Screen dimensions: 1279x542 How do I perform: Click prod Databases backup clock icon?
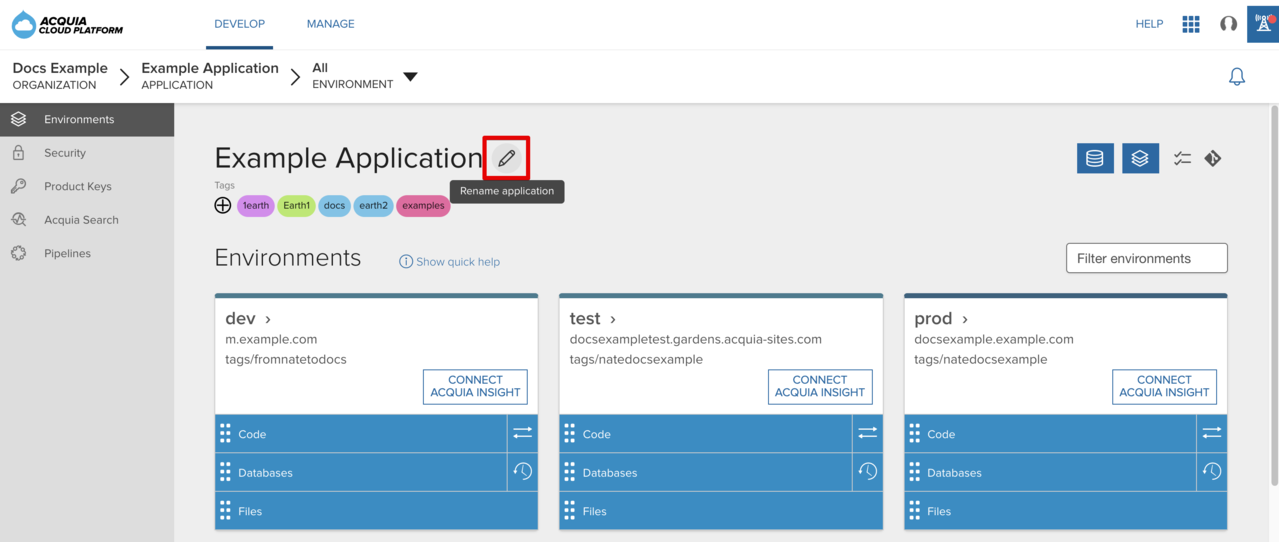(x=1212, y=472)
